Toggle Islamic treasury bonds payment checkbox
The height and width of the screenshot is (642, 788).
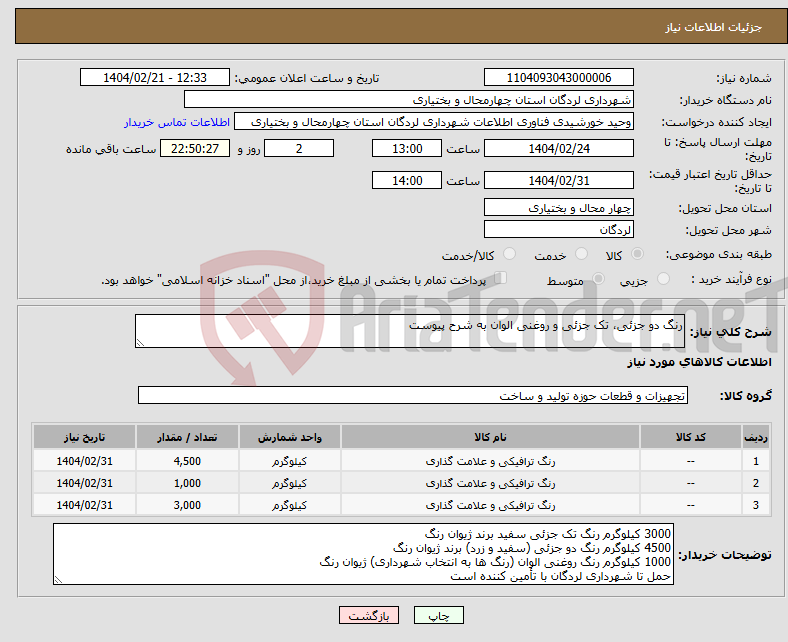(x=501, y=278)
